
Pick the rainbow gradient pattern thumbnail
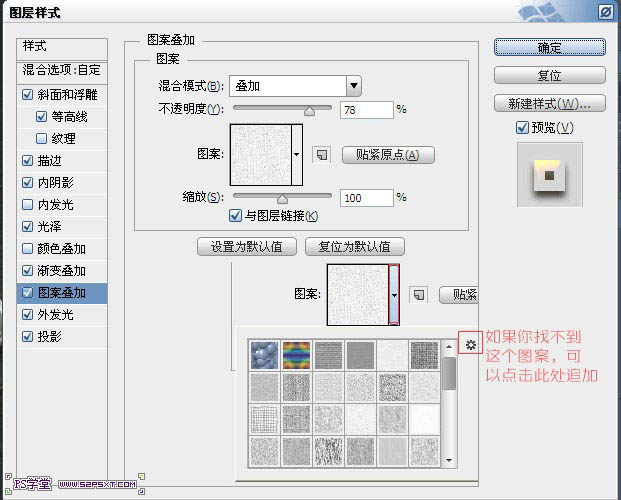coord(296,355)
